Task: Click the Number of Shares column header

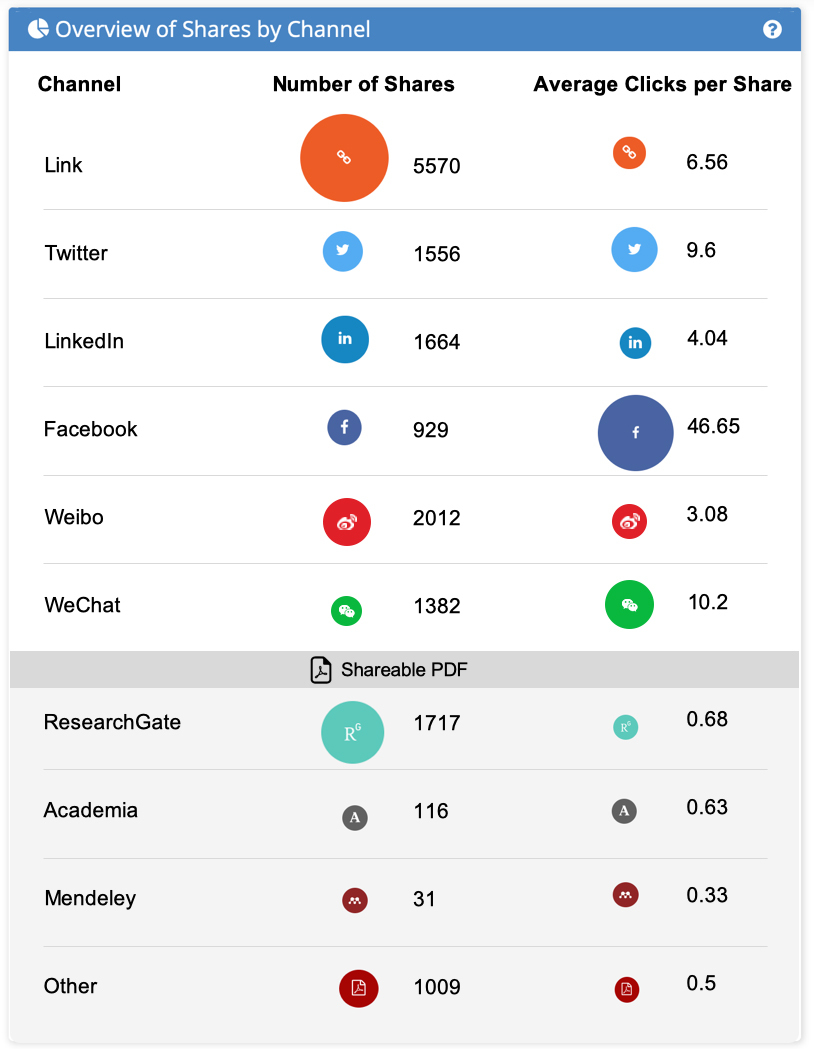Action: 363,85
